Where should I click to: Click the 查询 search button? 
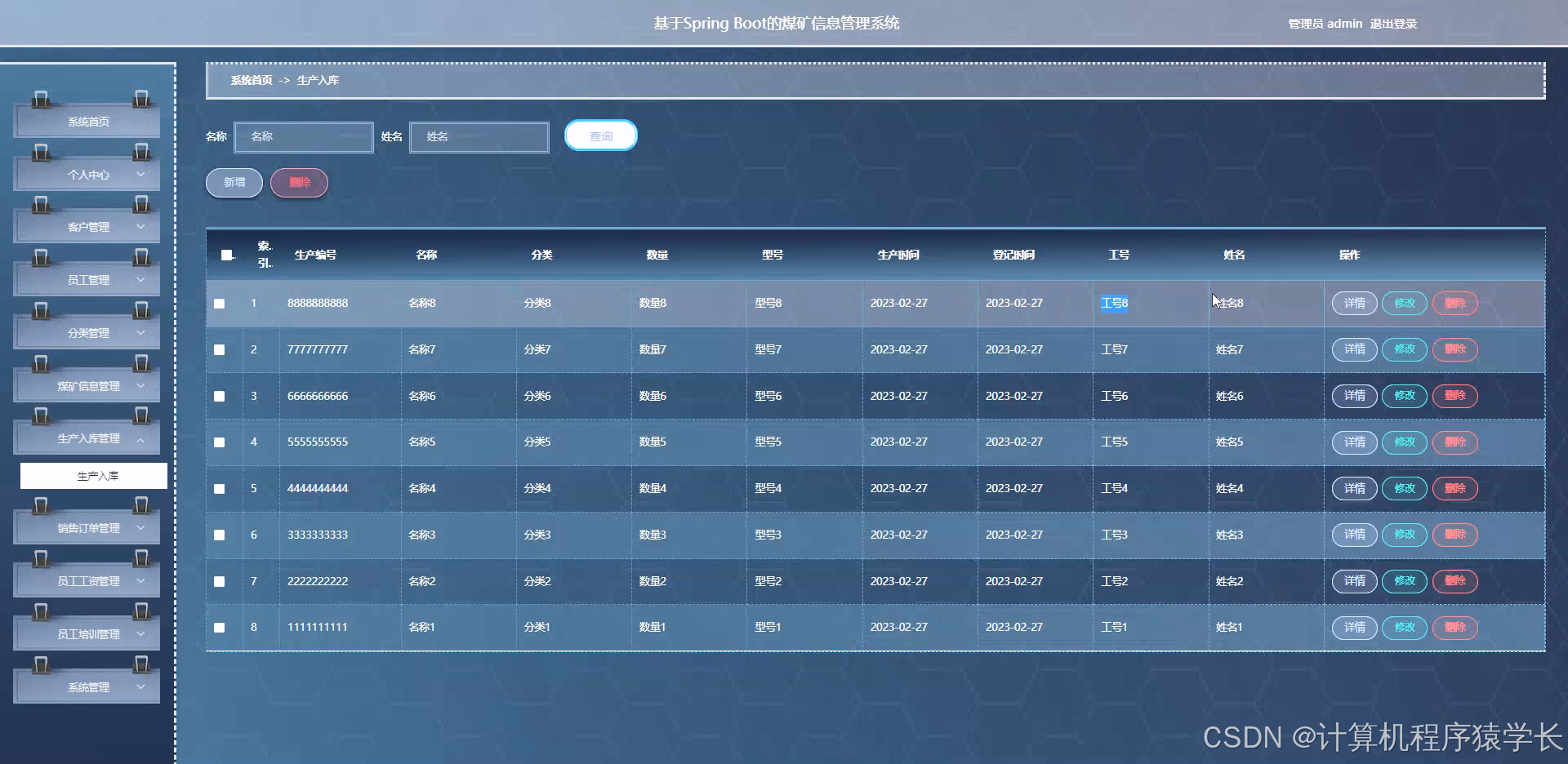(601, 135)
